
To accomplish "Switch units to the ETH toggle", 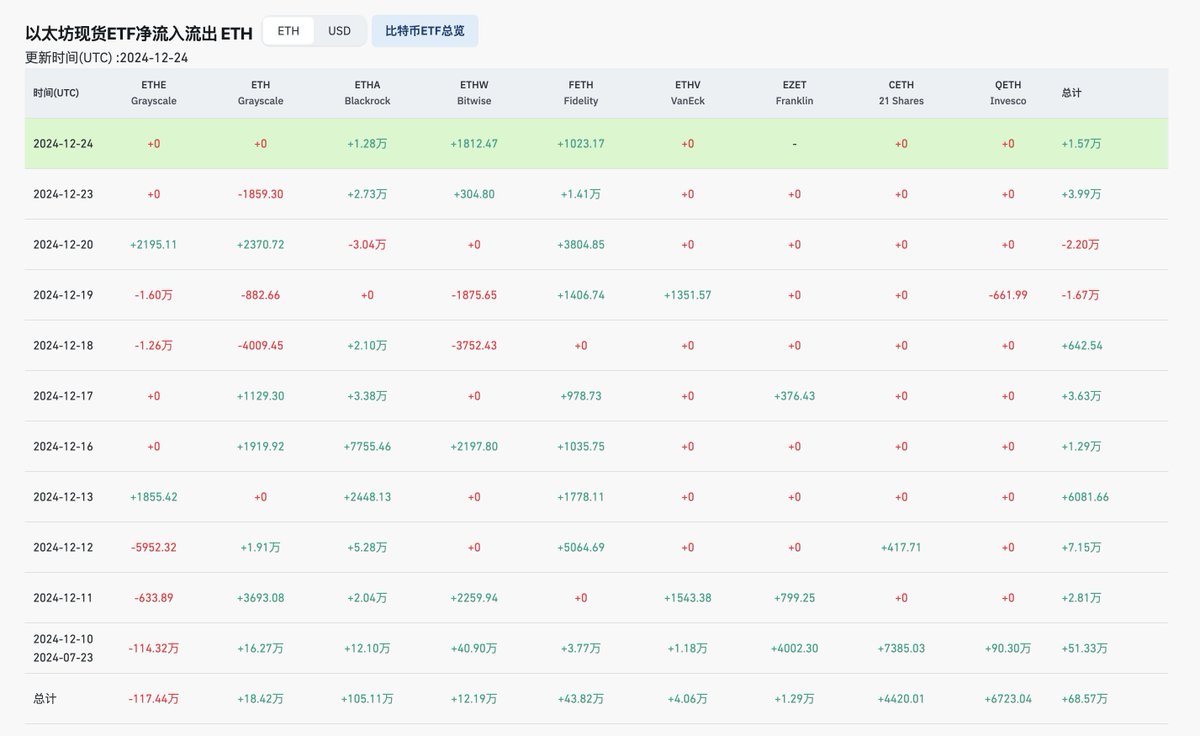I will [x=289, y=30].
